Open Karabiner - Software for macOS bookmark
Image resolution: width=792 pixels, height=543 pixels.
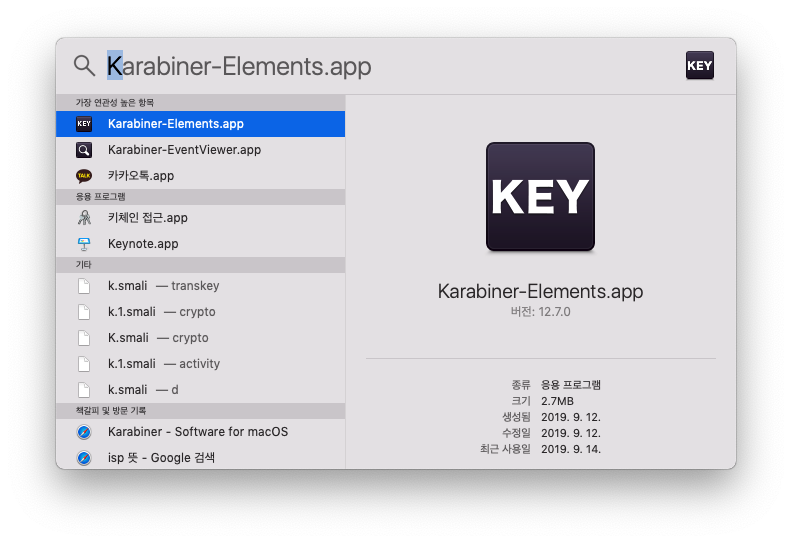(201, 432)
